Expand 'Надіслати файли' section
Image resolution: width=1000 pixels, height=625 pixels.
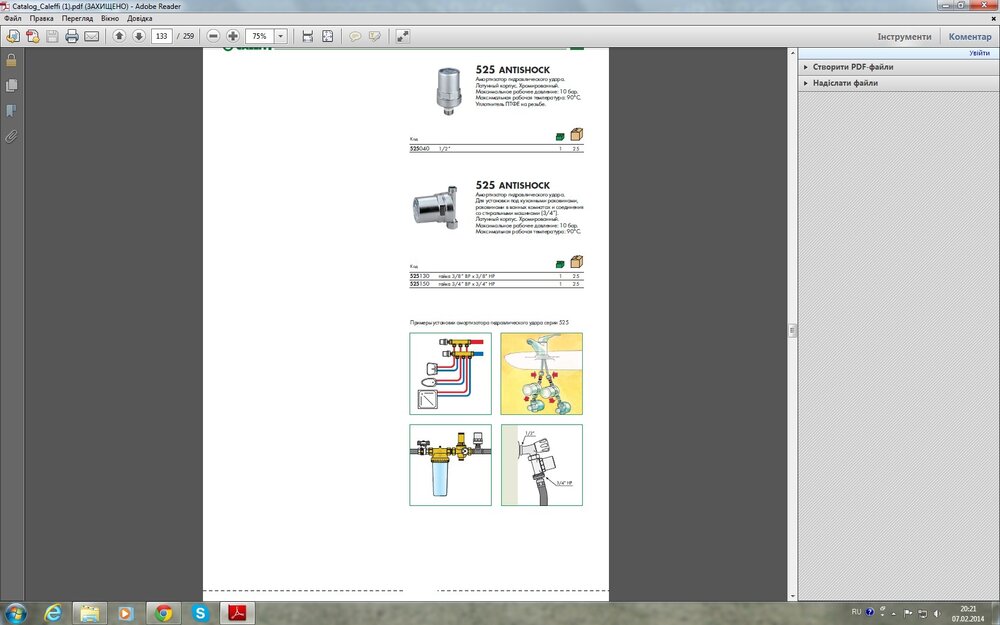pos(843,83)
